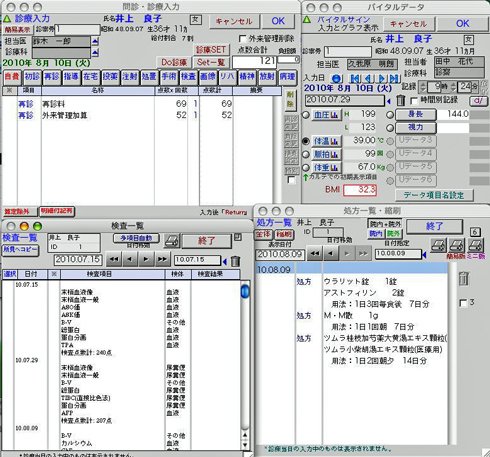
Task: Click the データ項目名設定 button
Action: coord(434,195)
